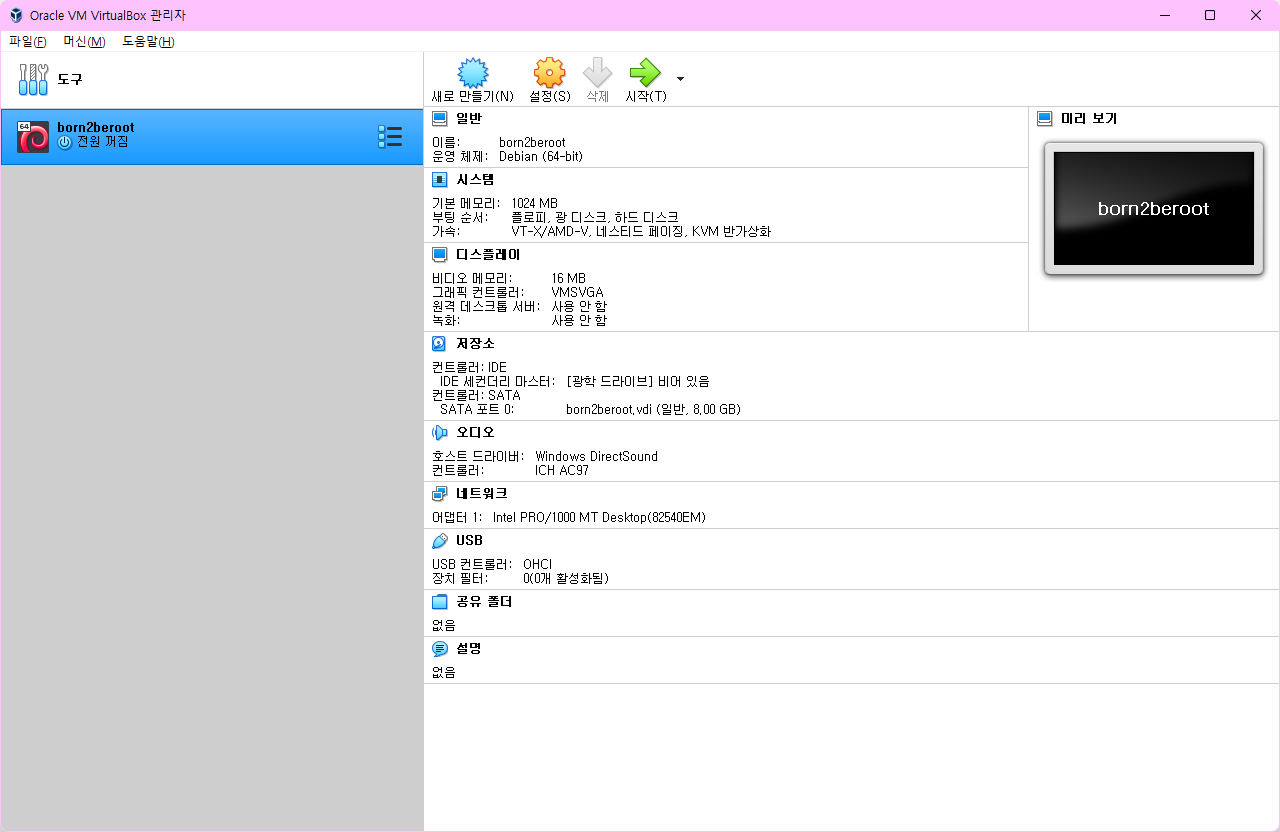
Task: Click the VT-x/AMD-V acceleration value
Action: pos(641,231)
